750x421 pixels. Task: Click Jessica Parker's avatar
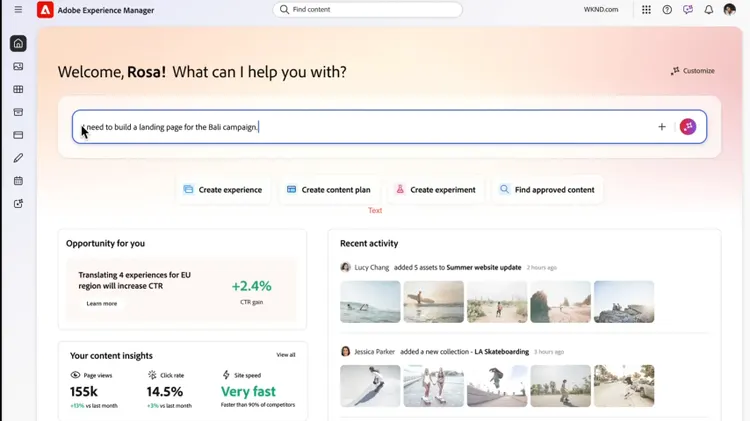click(345, 352)
